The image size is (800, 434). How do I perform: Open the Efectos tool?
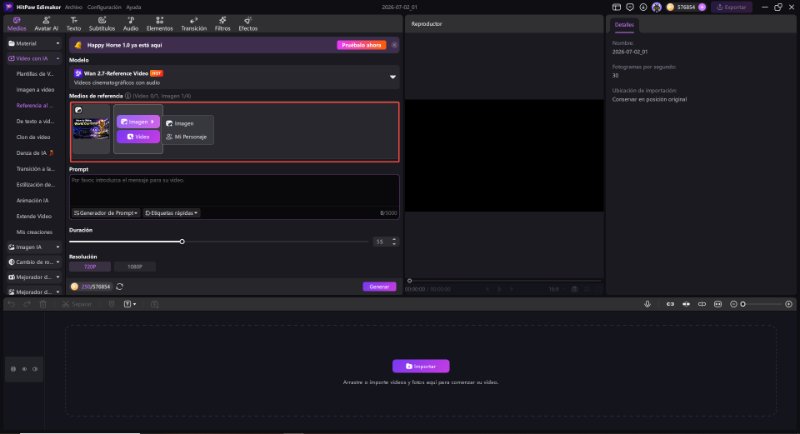[x=248, y=24]
